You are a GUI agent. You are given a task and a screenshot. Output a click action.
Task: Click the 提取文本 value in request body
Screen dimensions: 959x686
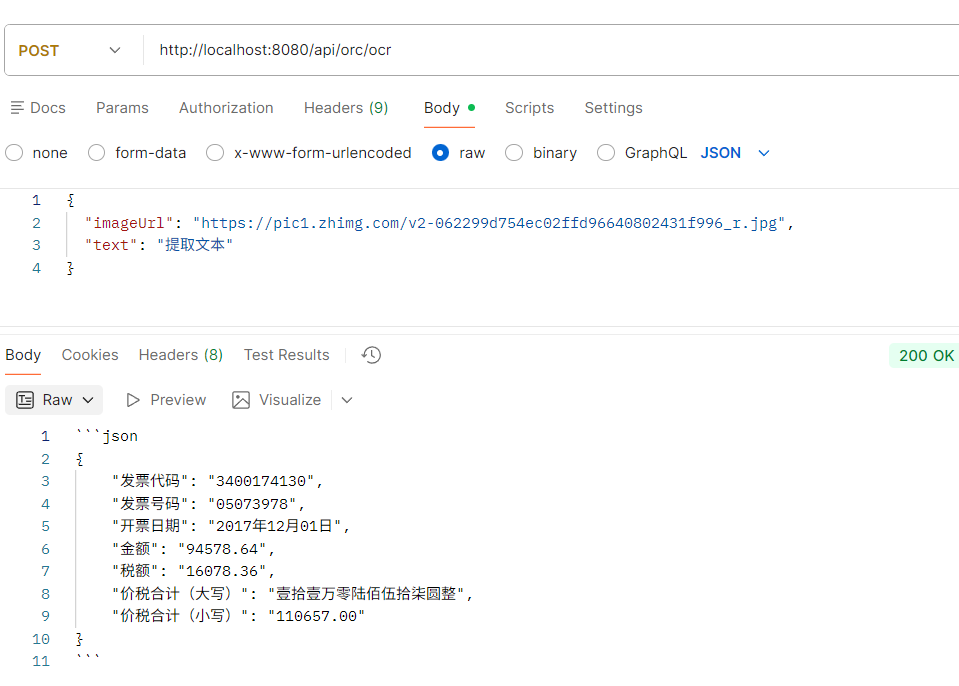195,246
